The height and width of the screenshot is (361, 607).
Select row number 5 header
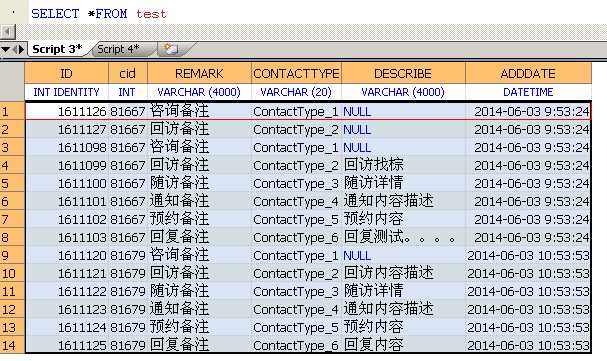12,183
